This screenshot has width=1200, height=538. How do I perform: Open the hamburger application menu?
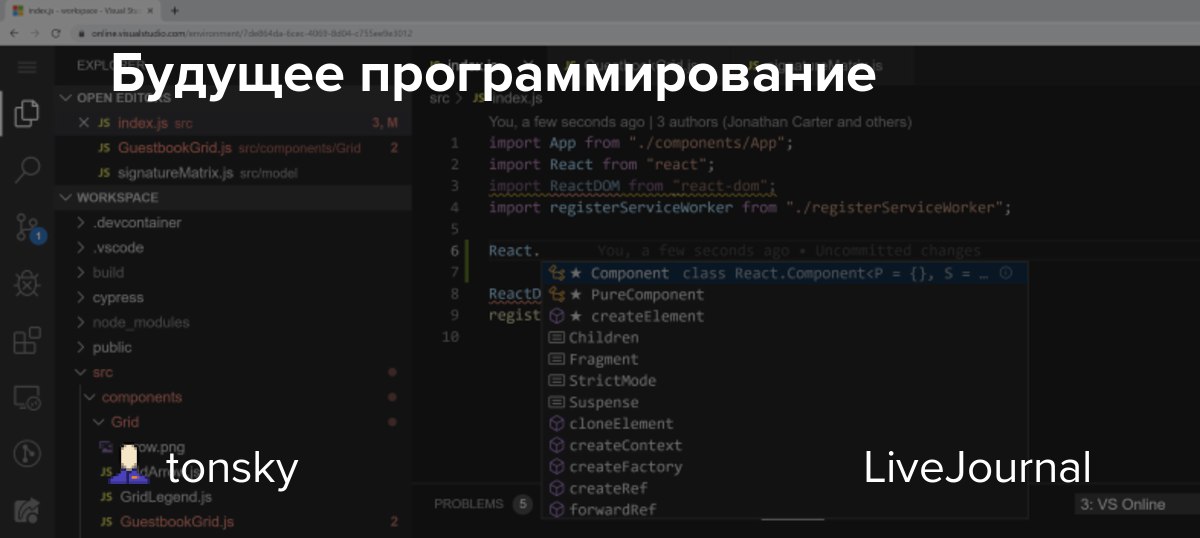pyautogui.click(x=27, y=67)
